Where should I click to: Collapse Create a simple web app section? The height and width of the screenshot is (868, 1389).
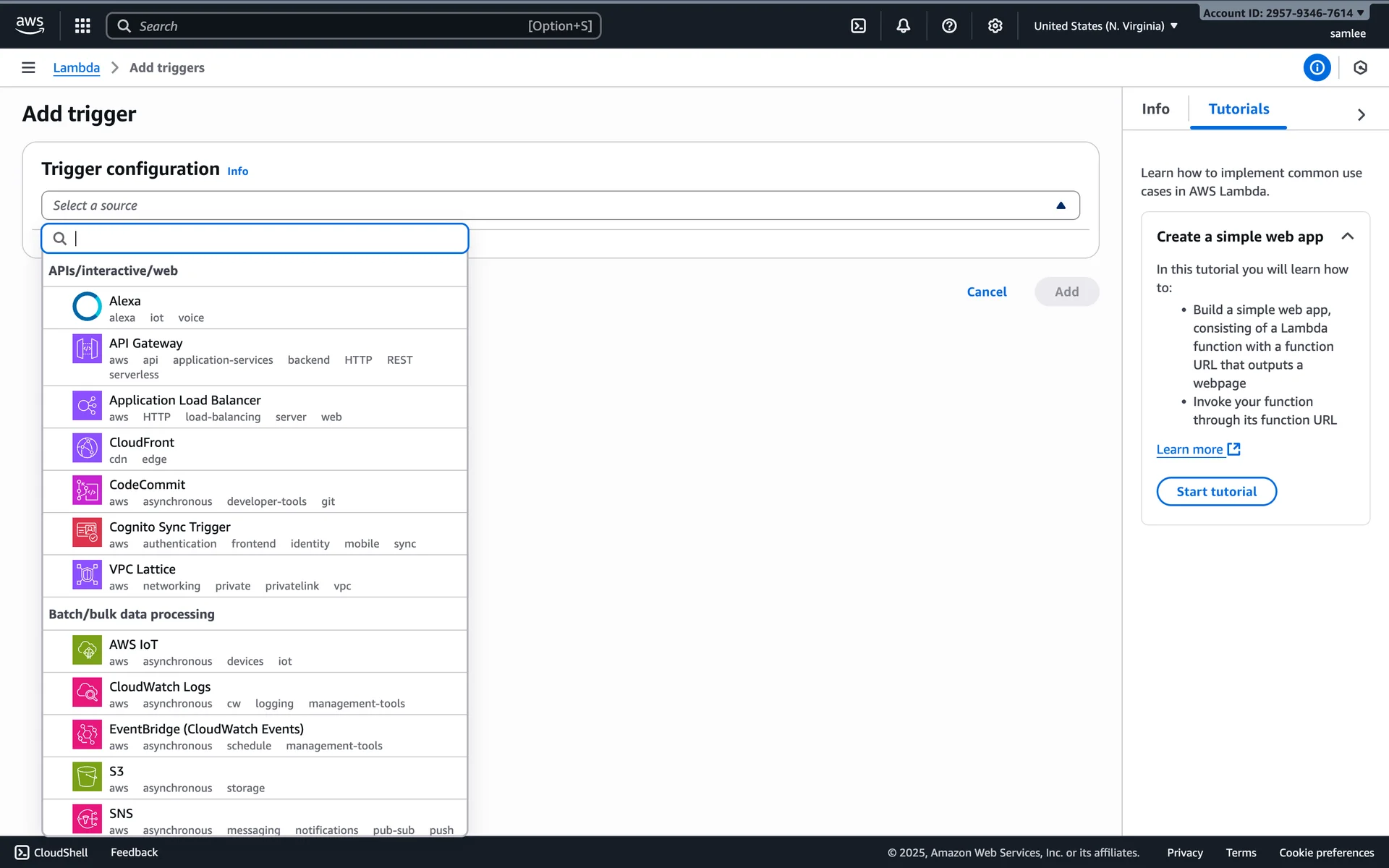[x=1347, y=237]
